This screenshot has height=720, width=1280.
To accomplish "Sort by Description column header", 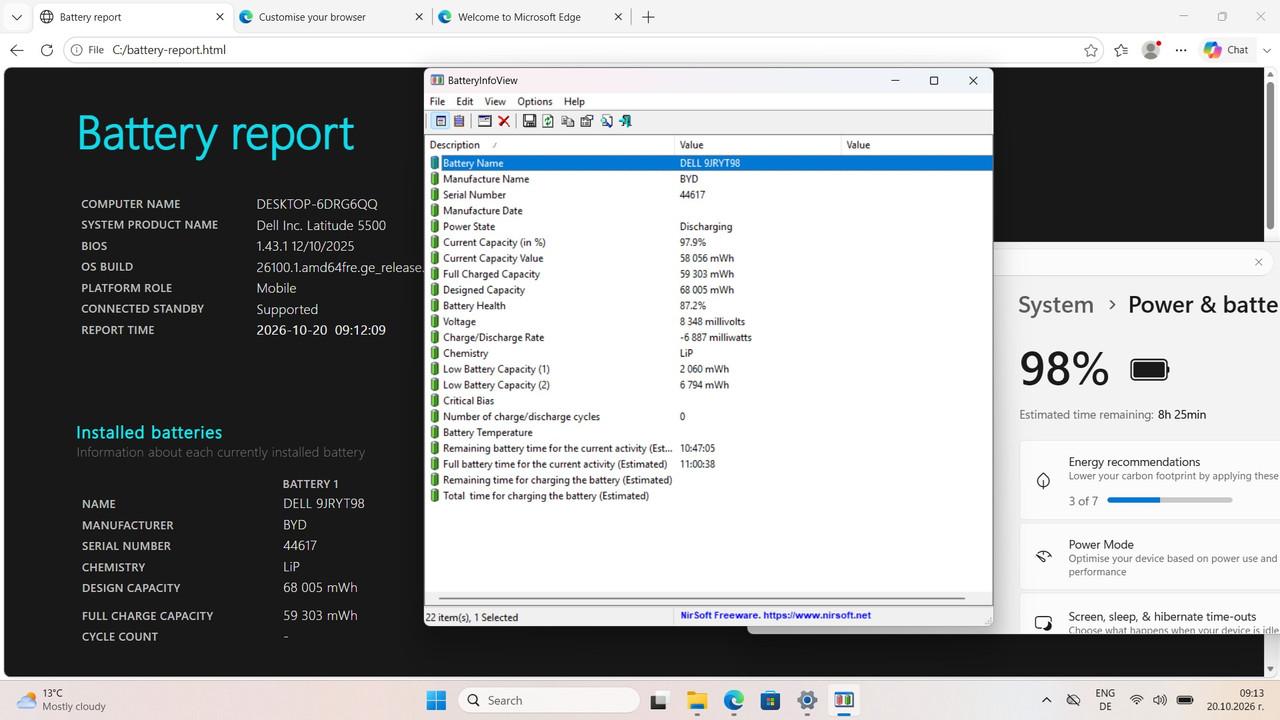I will pyautogui.click(x=550, y=145).
